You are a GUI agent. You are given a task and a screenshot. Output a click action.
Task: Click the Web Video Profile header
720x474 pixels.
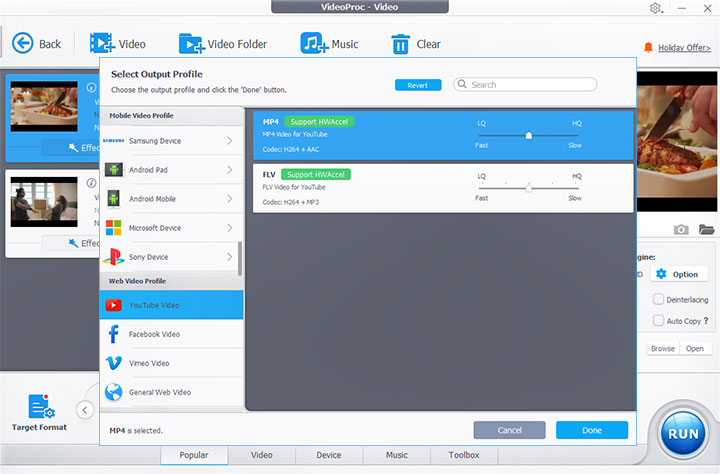[x=171, y=281]
